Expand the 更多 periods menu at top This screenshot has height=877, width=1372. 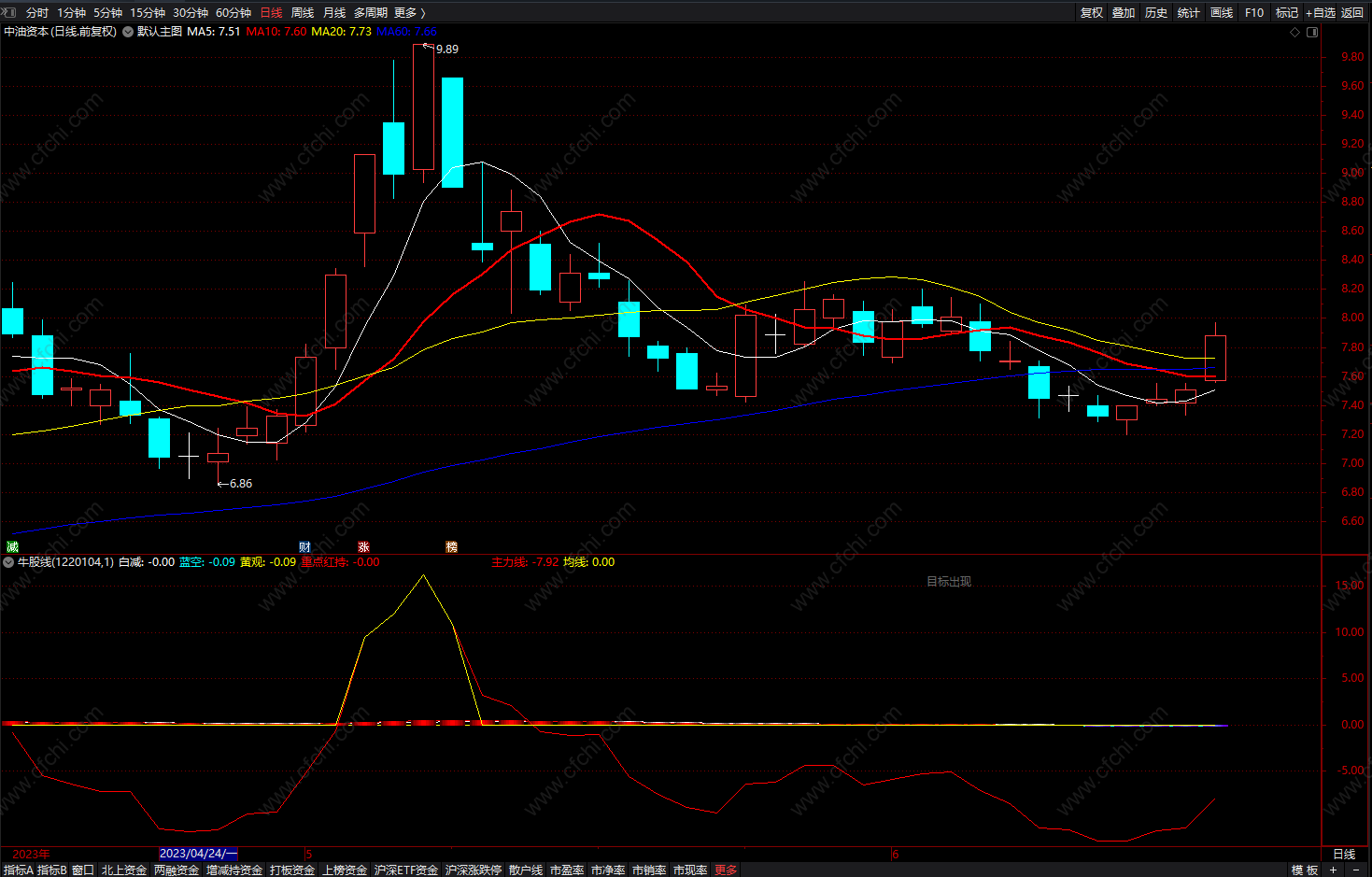pyautogui.click(x=409, y=12)
